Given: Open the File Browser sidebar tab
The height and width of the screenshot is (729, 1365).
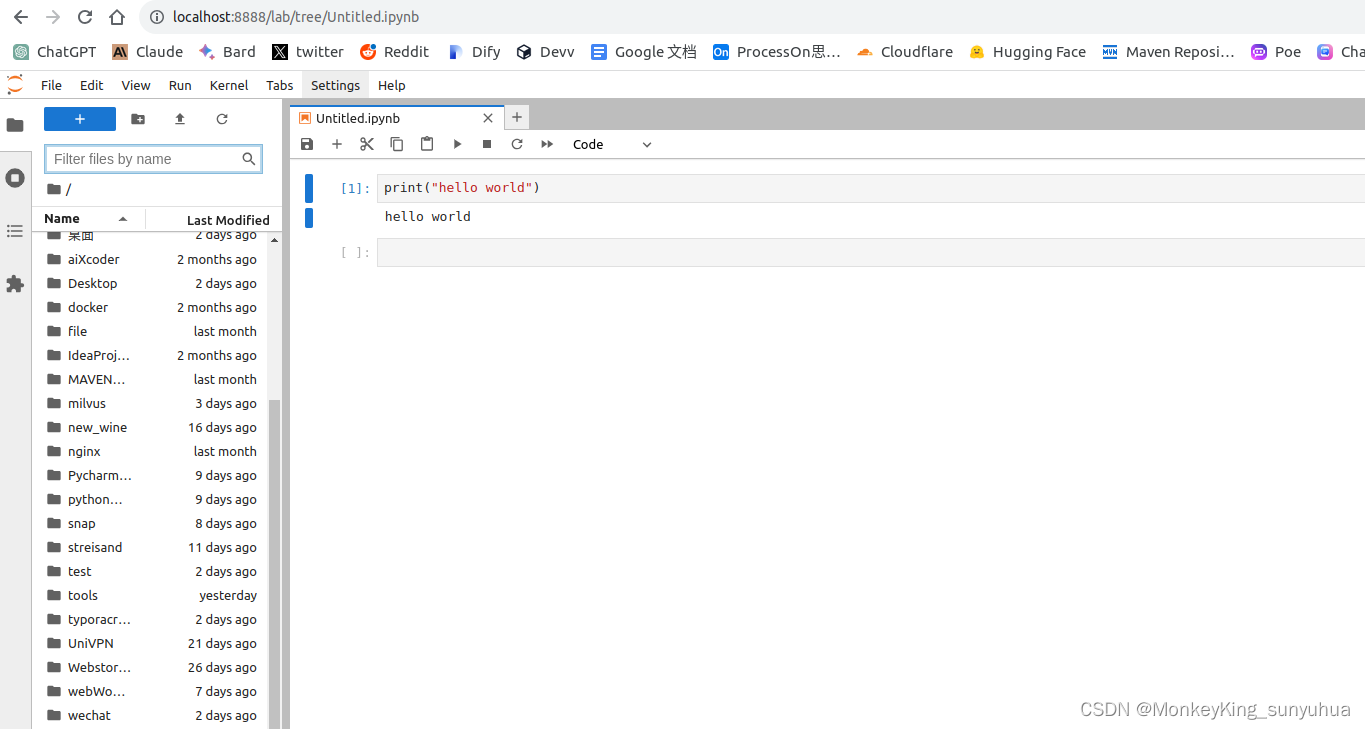Looking at the screenshot, I should pos(15,125).
